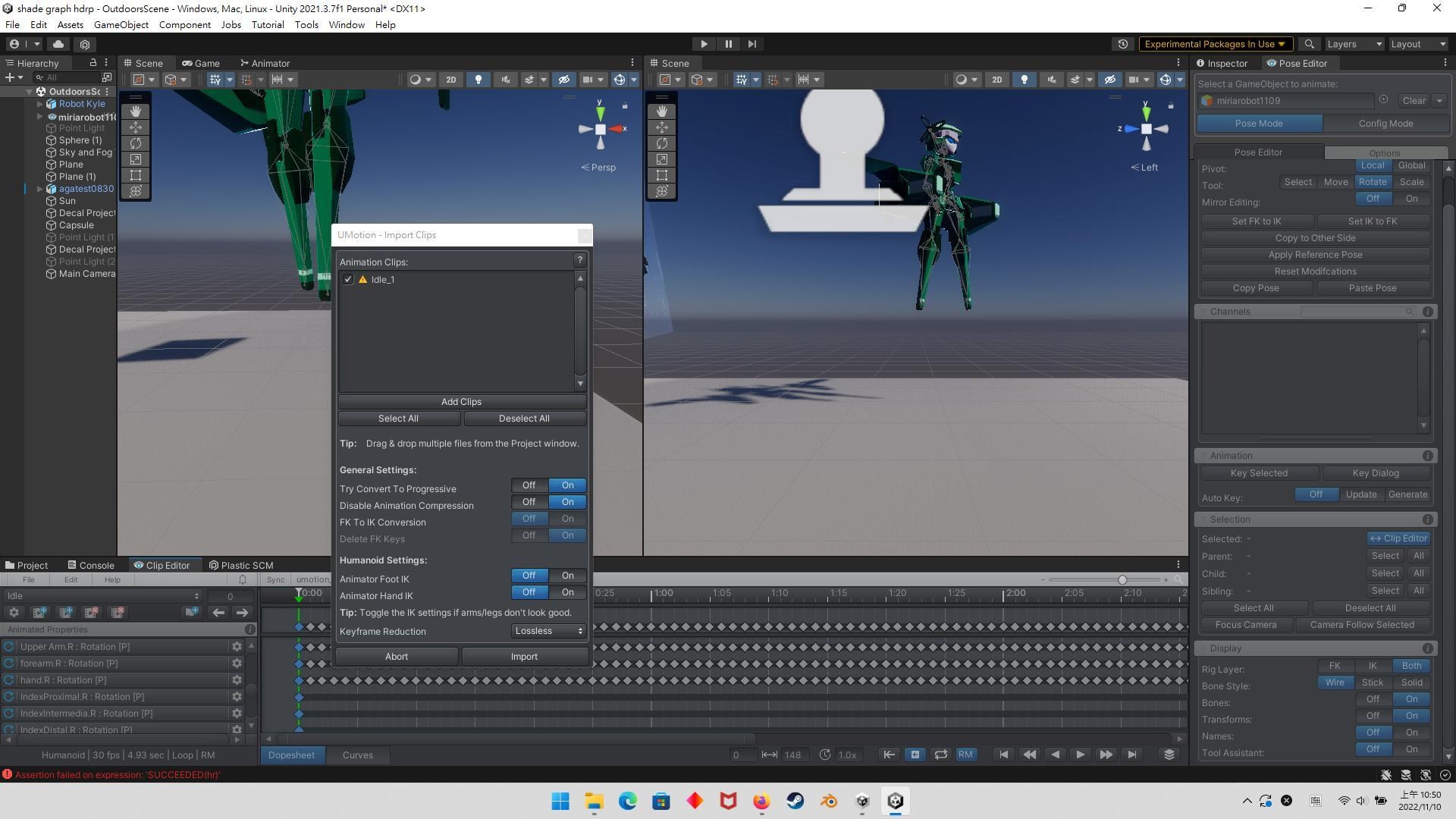Open Blender from the Windows taskbar
The width and height of the screenshot is (1456, 819).
pos(828,801)
